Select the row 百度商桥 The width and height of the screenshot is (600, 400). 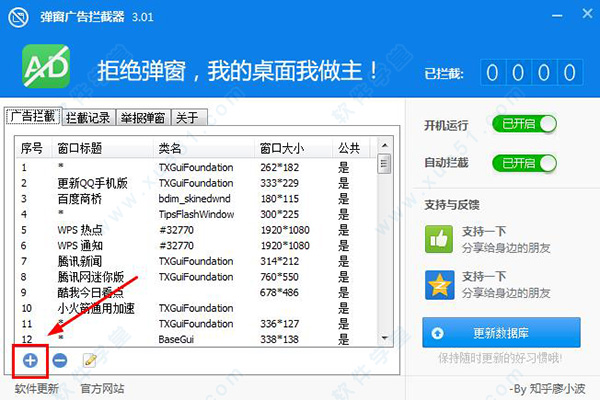[196, 199]
